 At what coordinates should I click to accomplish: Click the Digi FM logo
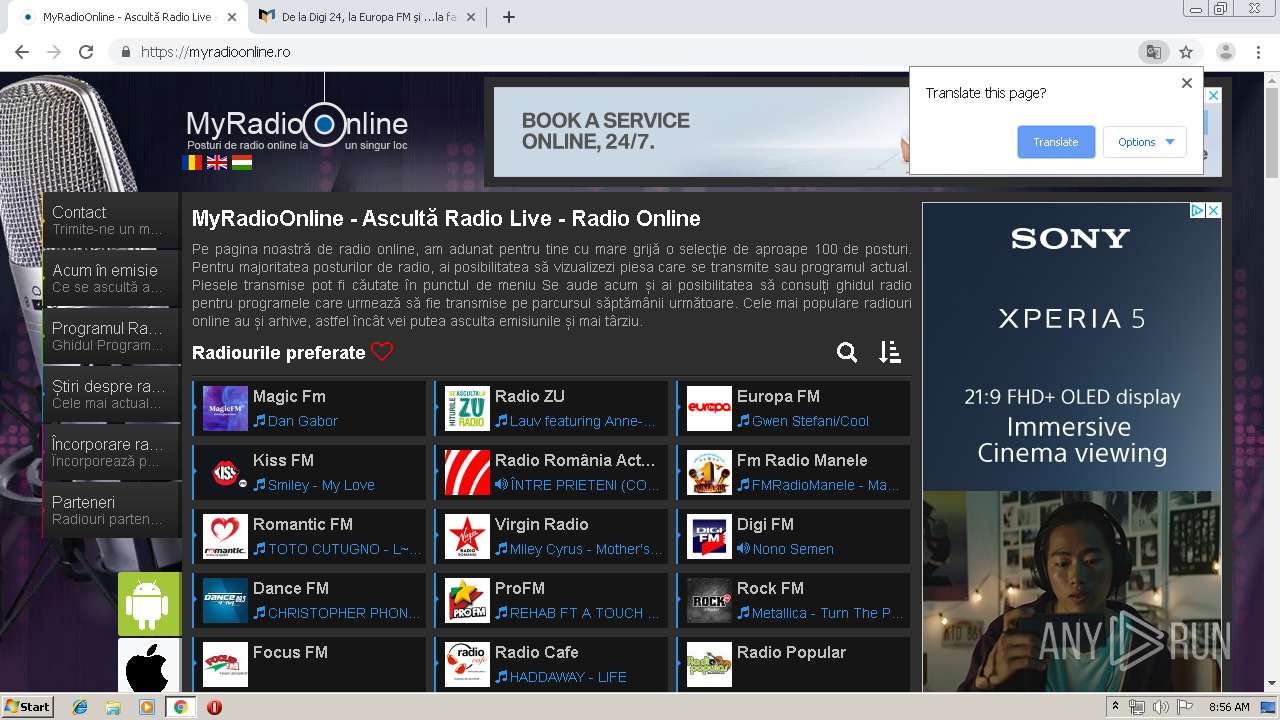[x=709, y=536]
